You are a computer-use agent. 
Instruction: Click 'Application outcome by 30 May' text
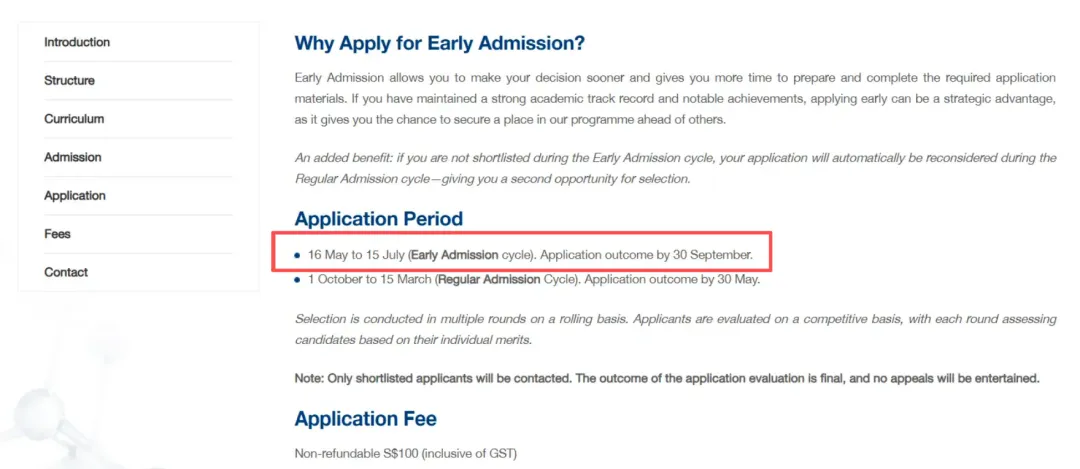671,279
